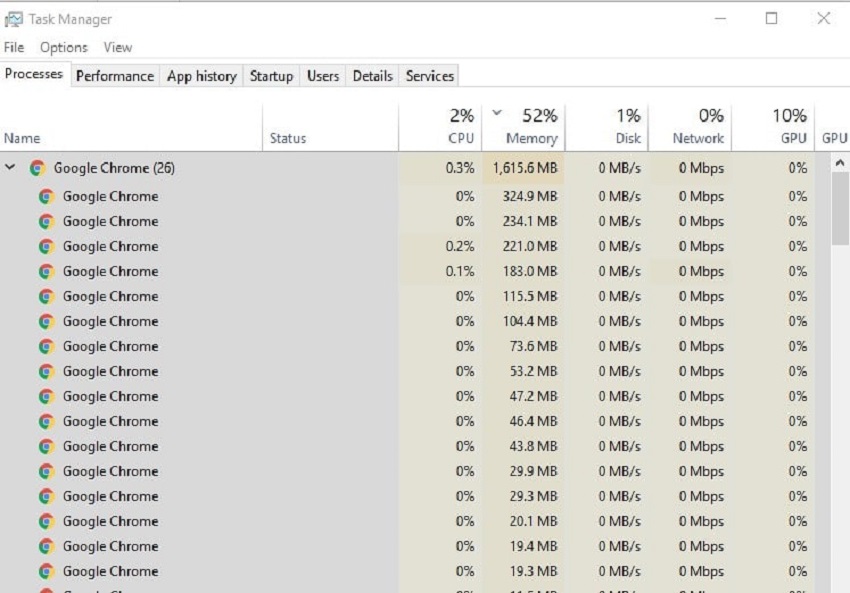Open the Options menu

(64, 47)
